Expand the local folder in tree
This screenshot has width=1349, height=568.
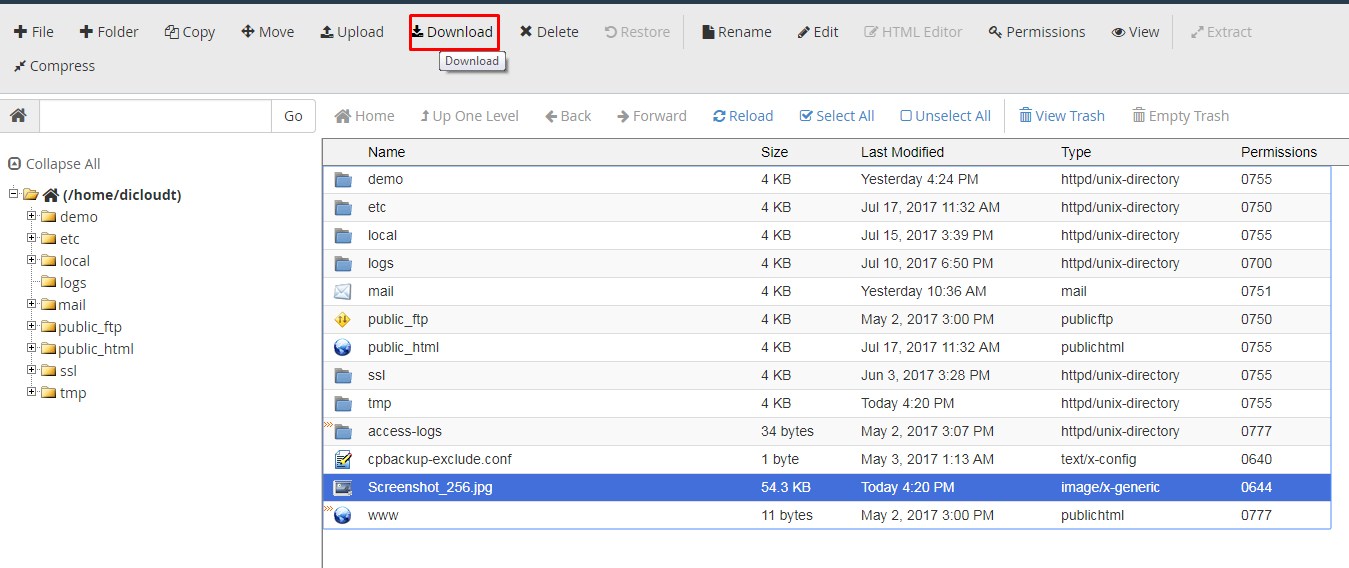[32, 260]
